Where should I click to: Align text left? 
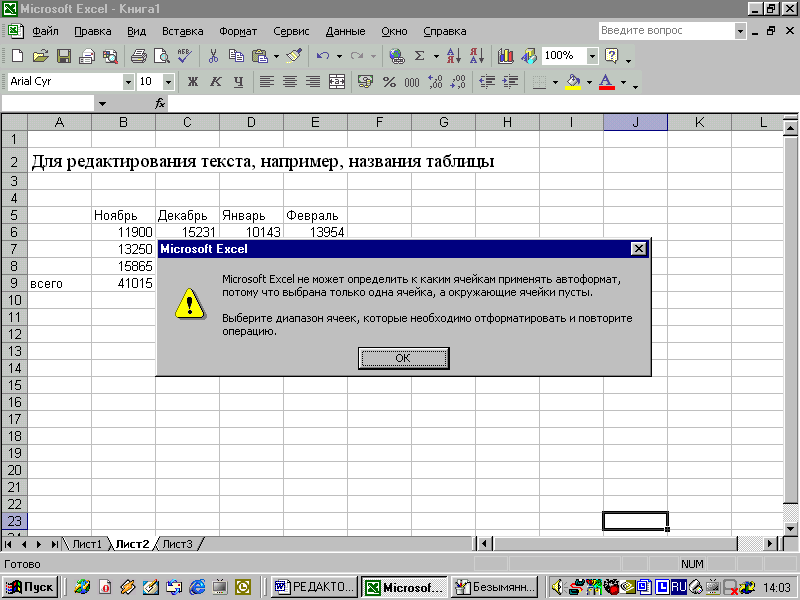click(x=267, y=81)
